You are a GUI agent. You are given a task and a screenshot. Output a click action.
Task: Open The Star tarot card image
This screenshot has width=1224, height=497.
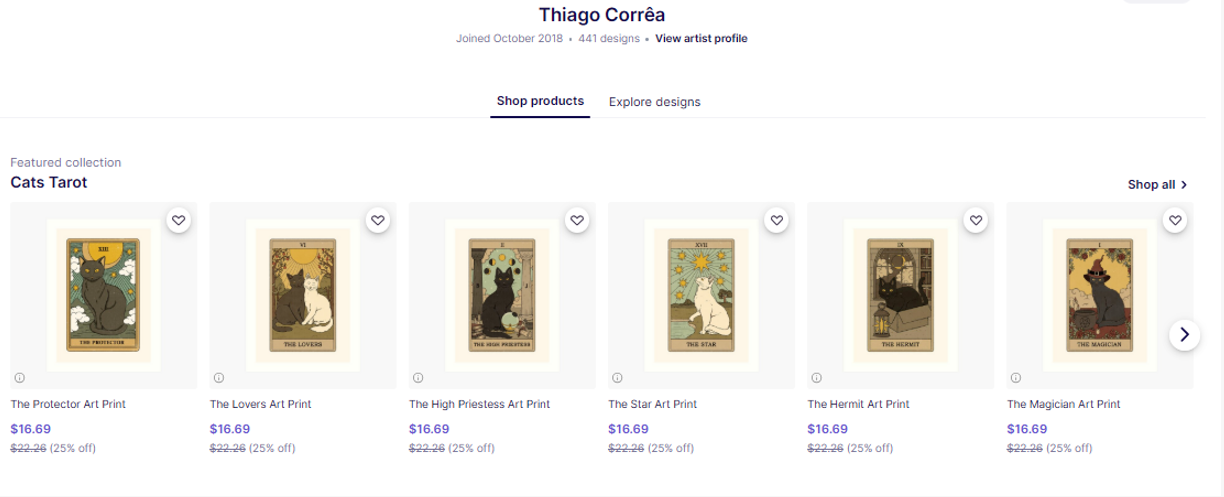[x=701, y=294]
